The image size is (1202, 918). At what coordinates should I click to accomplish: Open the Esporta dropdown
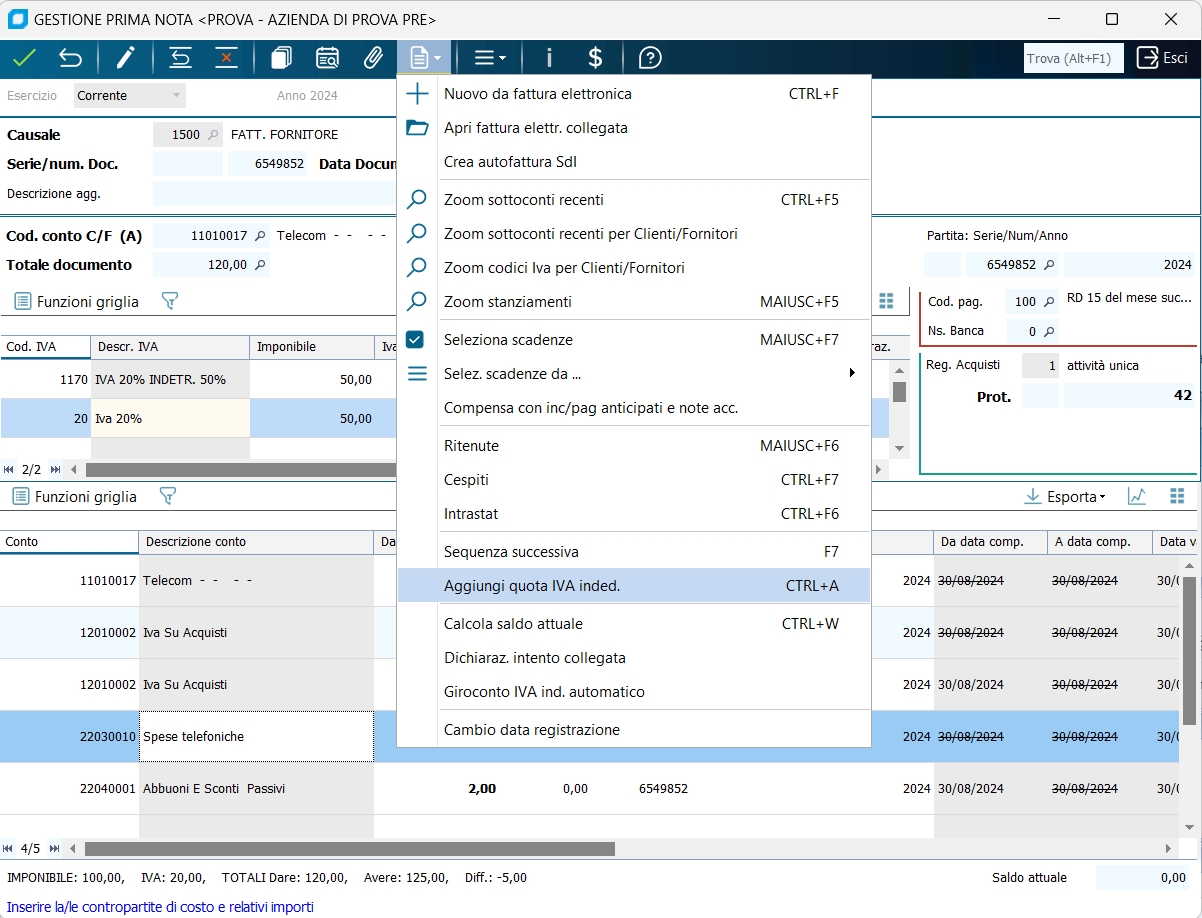1065,497
